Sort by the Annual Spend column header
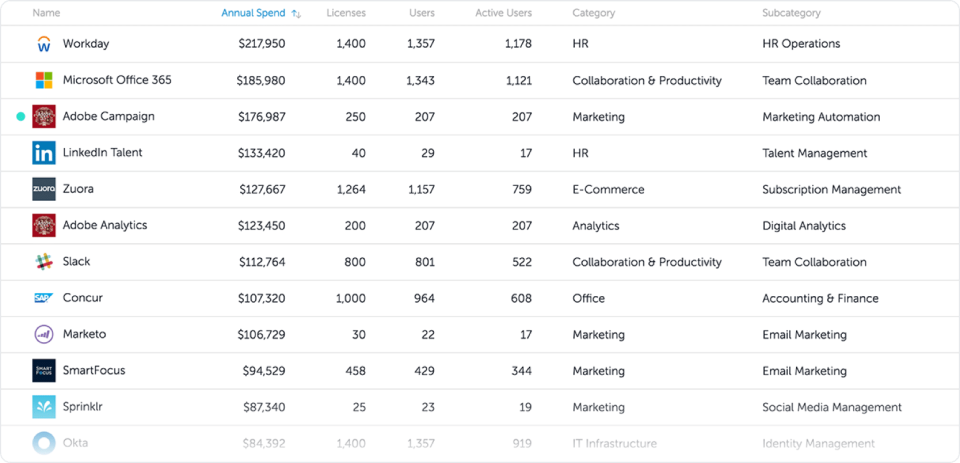This screenshot has width=960, height=463. [253, 13]
